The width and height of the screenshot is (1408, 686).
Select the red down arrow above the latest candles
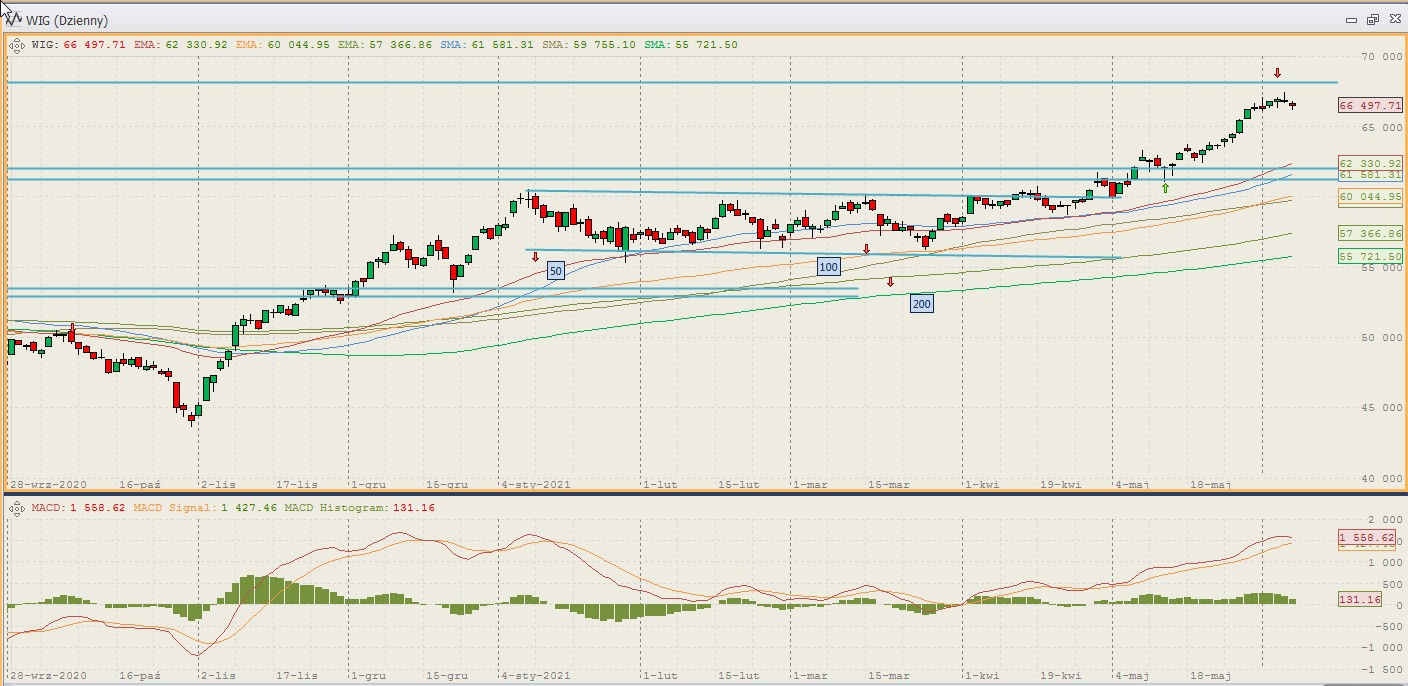pos(1277,73)
